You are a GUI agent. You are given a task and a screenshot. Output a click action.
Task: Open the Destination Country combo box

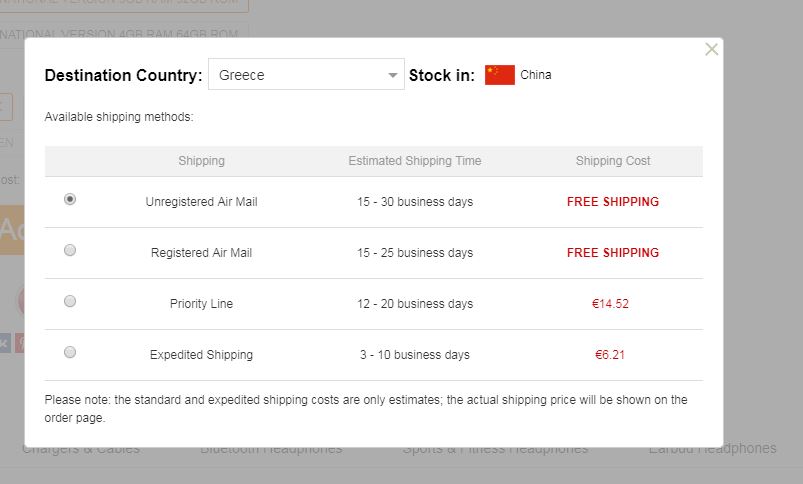(306, 75)
